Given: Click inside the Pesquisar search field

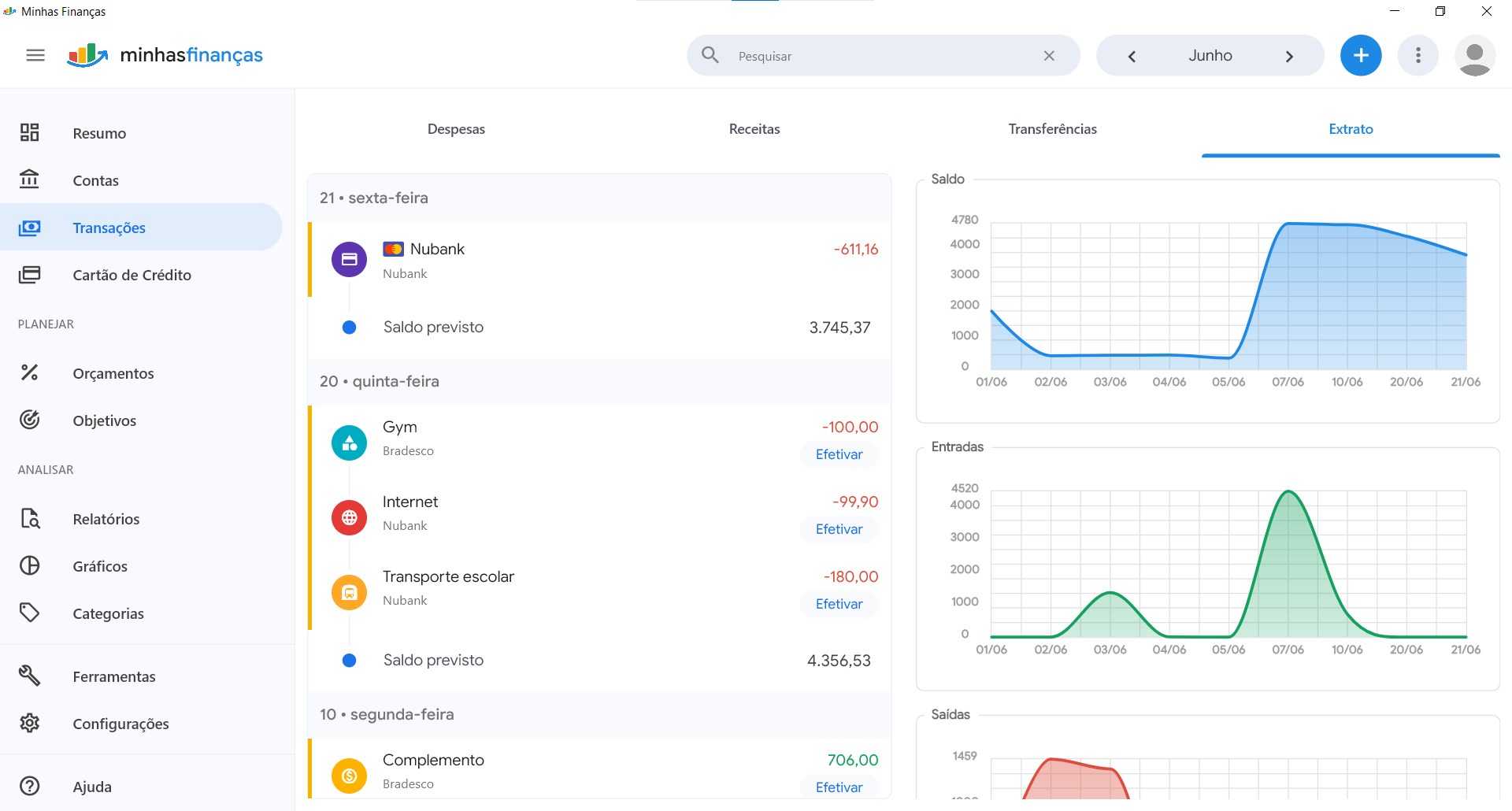Looking at the screenshot, I should [882, 56].
